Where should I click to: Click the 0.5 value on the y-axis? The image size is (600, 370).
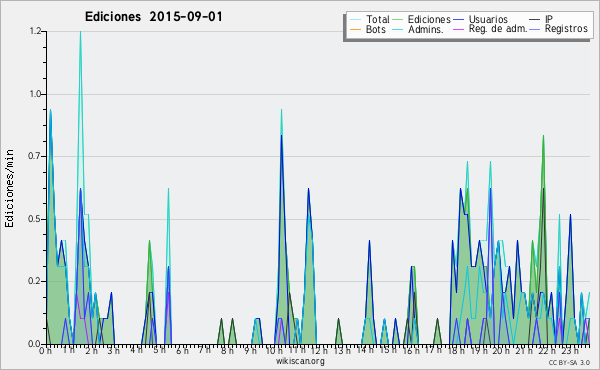(35, 219)
